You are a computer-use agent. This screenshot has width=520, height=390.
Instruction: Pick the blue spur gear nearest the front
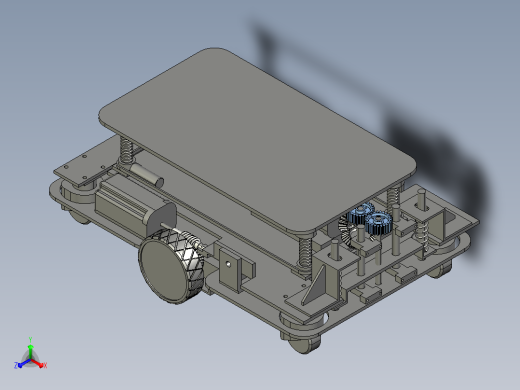point(378,223)
